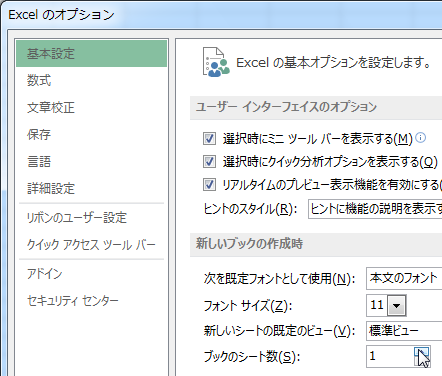The image size is (442, 376).
Task: Open the 数式 options category
Action: [x=91, y=81]
